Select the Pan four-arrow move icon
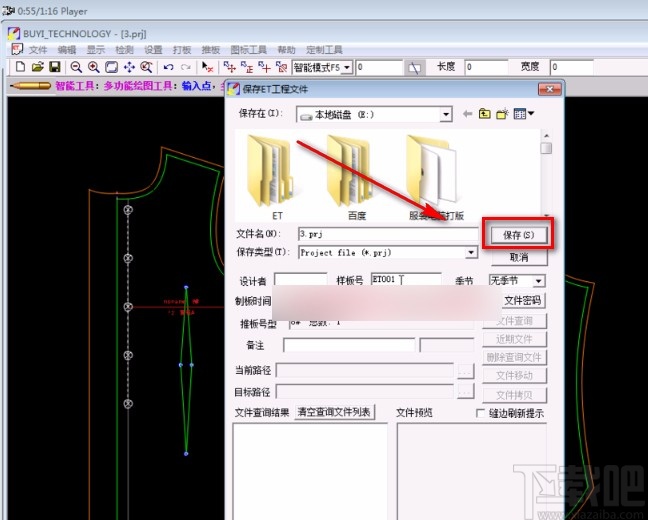This screenshot has width=648, height=520. [x=129, y=67]
